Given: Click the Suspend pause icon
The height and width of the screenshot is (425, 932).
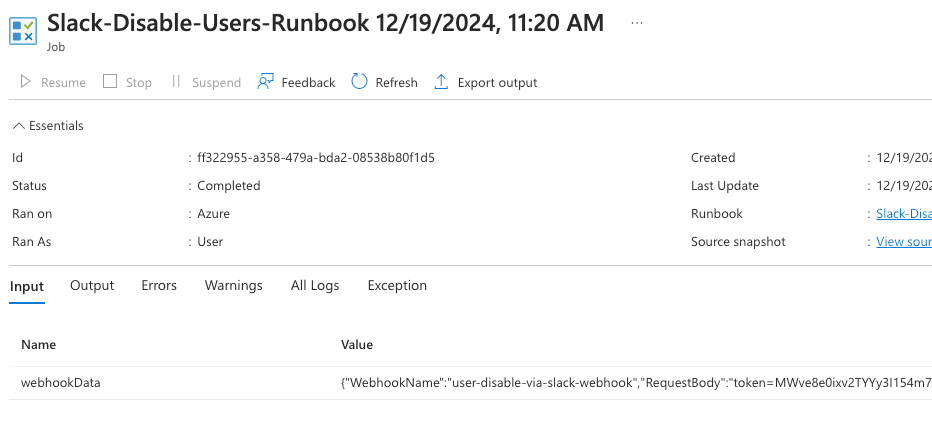Looking at the screenshot, I should (x=176, y=81).
